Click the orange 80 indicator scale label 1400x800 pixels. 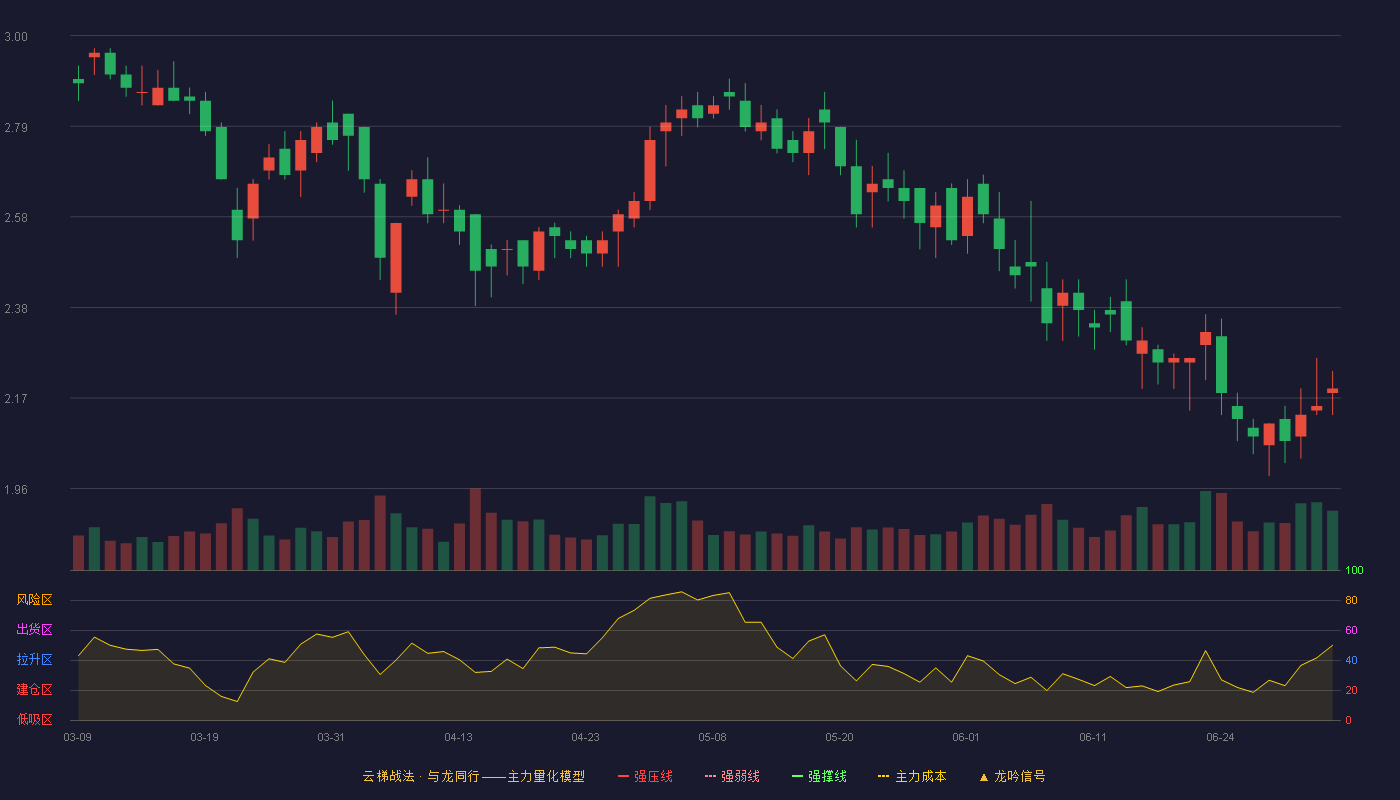(x=1351, y=601)
